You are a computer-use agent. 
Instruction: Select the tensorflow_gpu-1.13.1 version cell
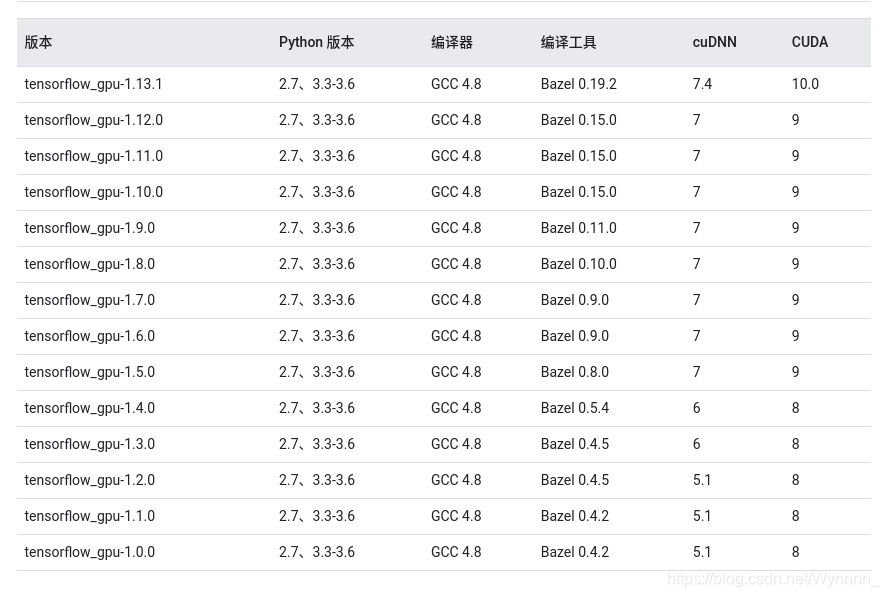pos(93,84)
